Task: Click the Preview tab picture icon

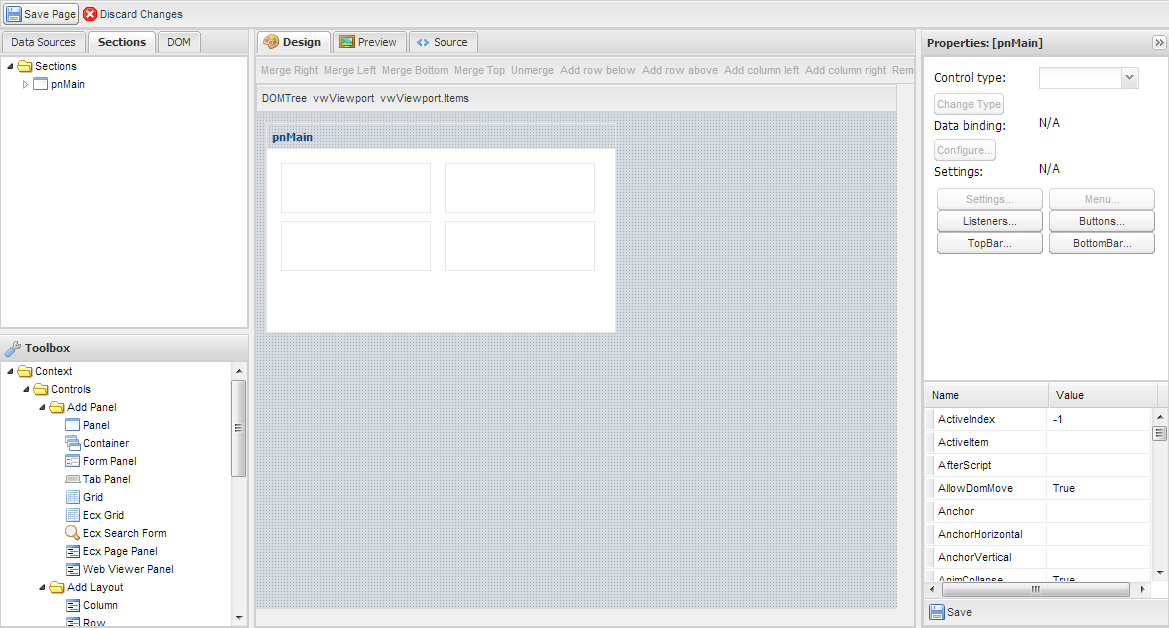Action: tap(347, 42)
